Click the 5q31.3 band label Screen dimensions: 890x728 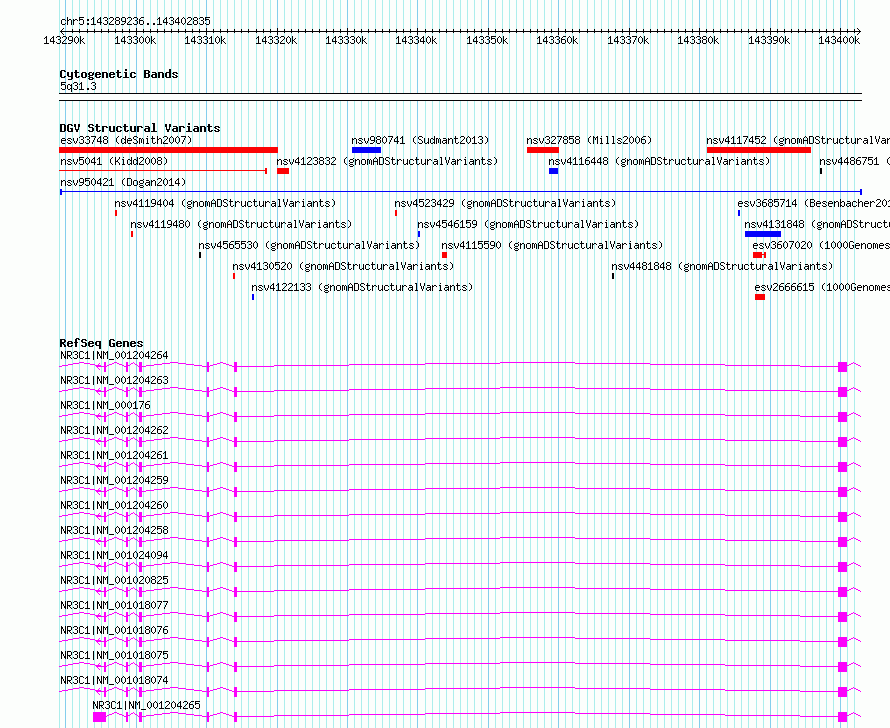(x=78, y=86)
